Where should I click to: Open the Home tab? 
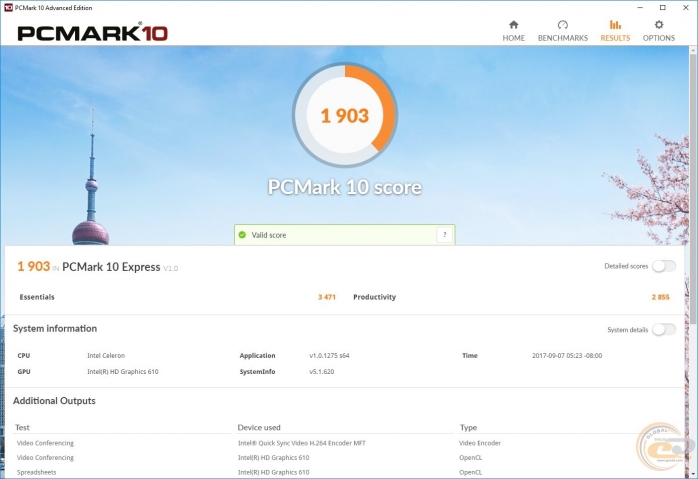[x=513, y=31]
